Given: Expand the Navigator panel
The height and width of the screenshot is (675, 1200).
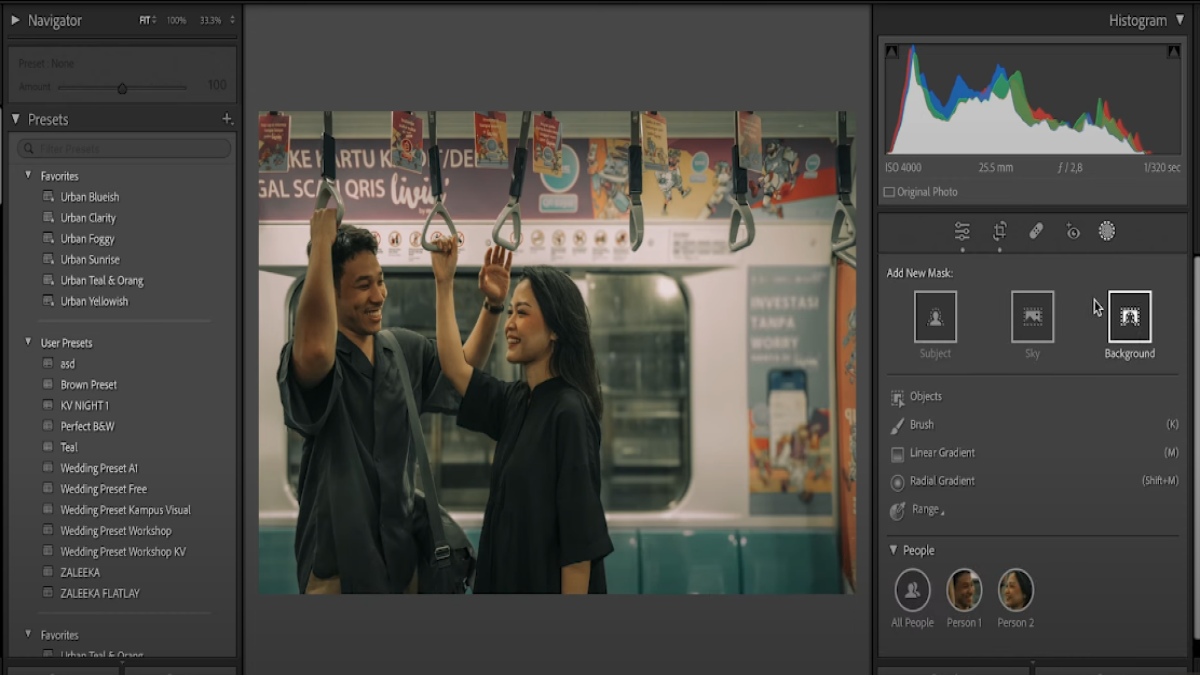Looking at the screenshot, I should (x=15, y=20).
